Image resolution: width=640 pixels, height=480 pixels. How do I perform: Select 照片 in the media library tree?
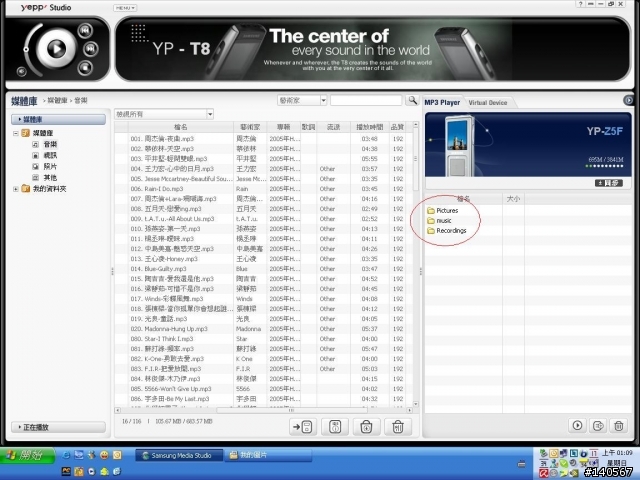[50, 167]
